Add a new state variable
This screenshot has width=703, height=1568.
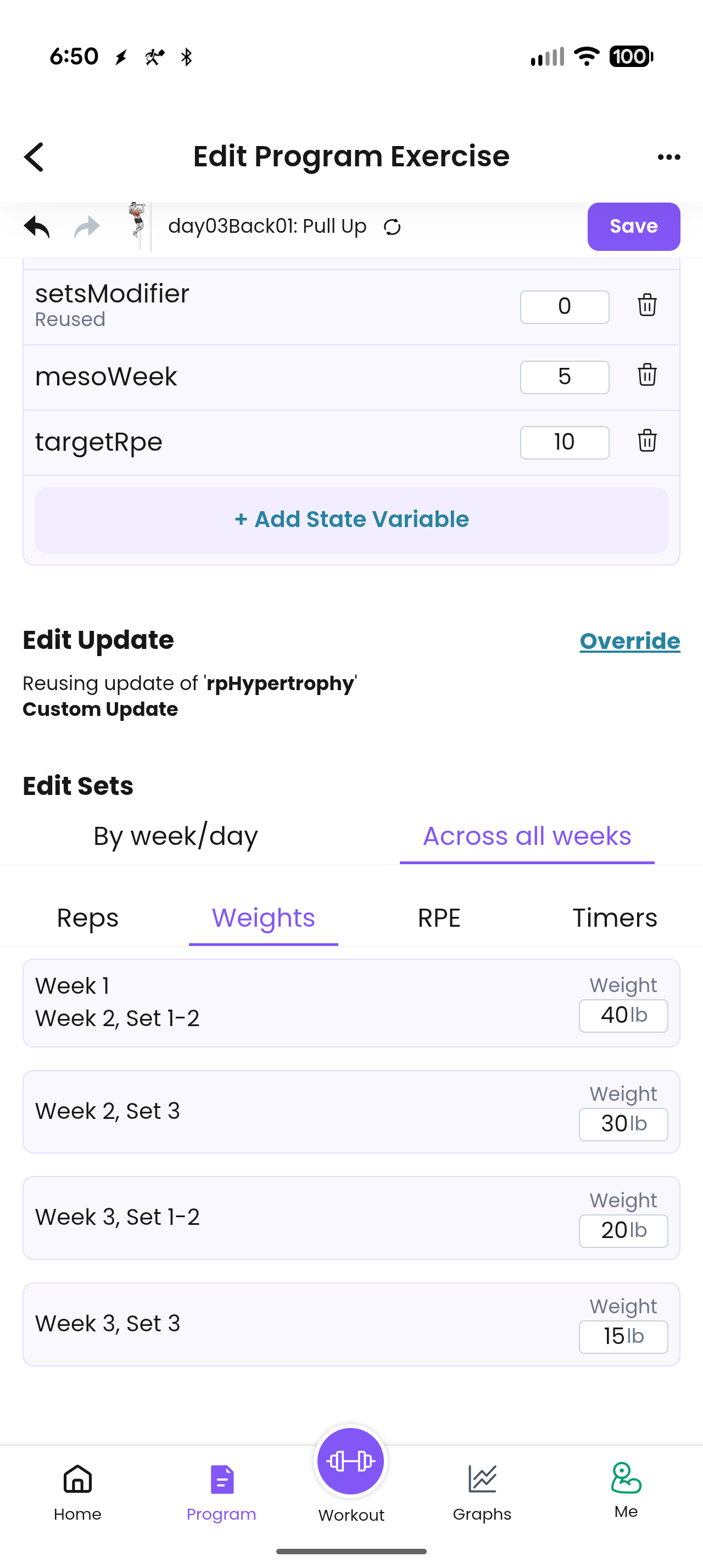click(x=351, y=520)
